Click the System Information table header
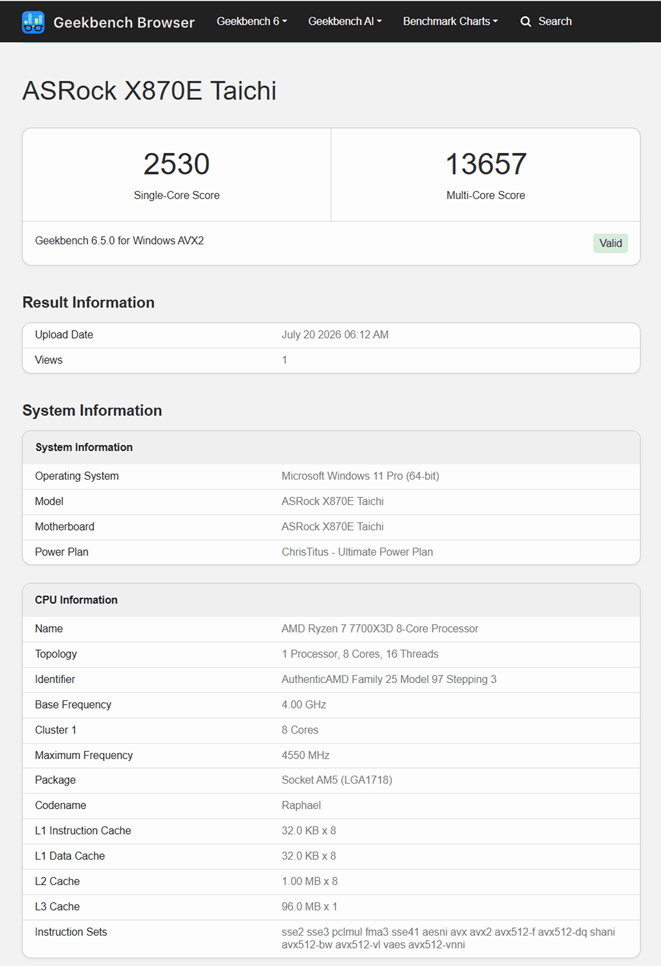 pyautogui.click(x=84, y=447)
